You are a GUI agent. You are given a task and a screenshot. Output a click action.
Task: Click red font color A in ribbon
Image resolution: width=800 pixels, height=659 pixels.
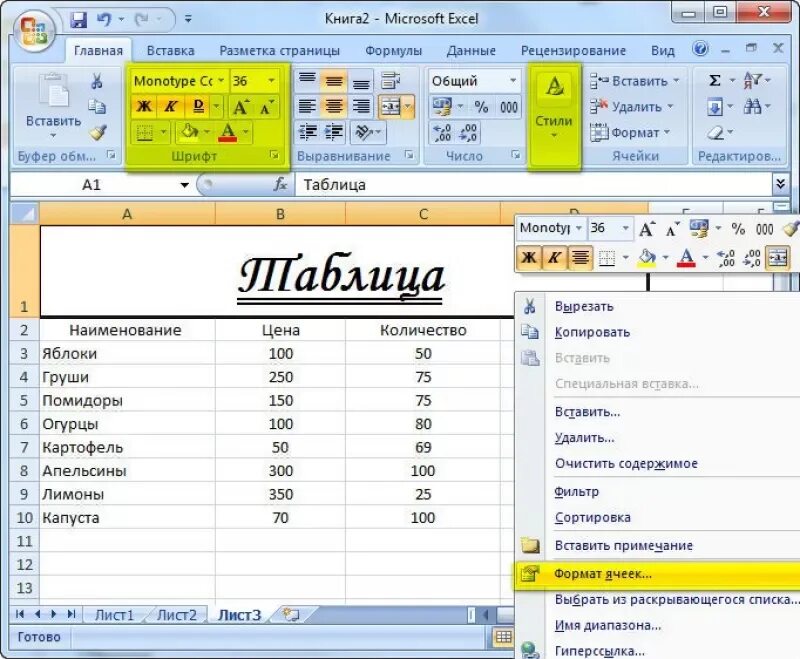tap(228, 133)
